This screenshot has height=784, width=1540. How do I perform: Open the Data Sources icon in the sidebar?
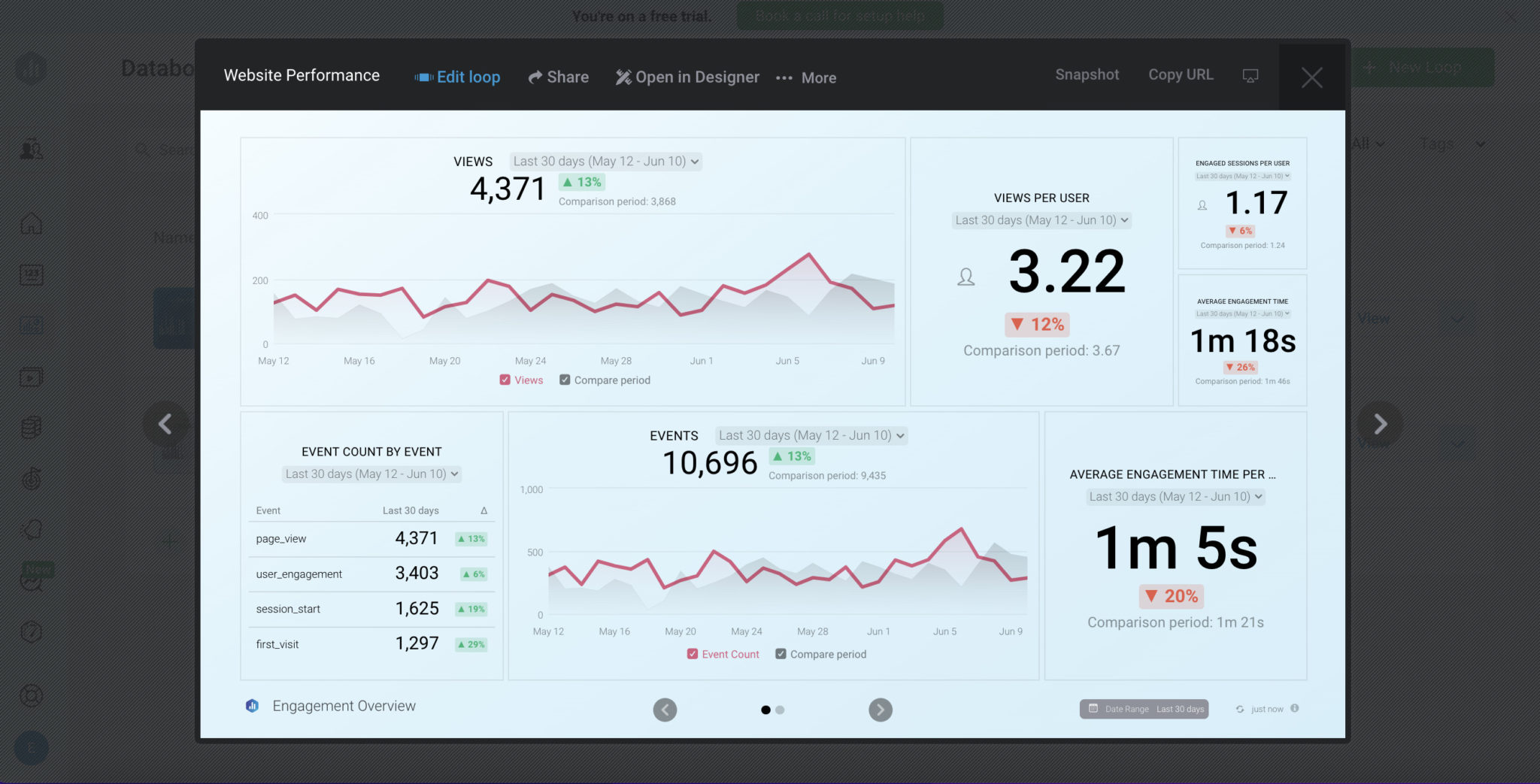(31, 428)
